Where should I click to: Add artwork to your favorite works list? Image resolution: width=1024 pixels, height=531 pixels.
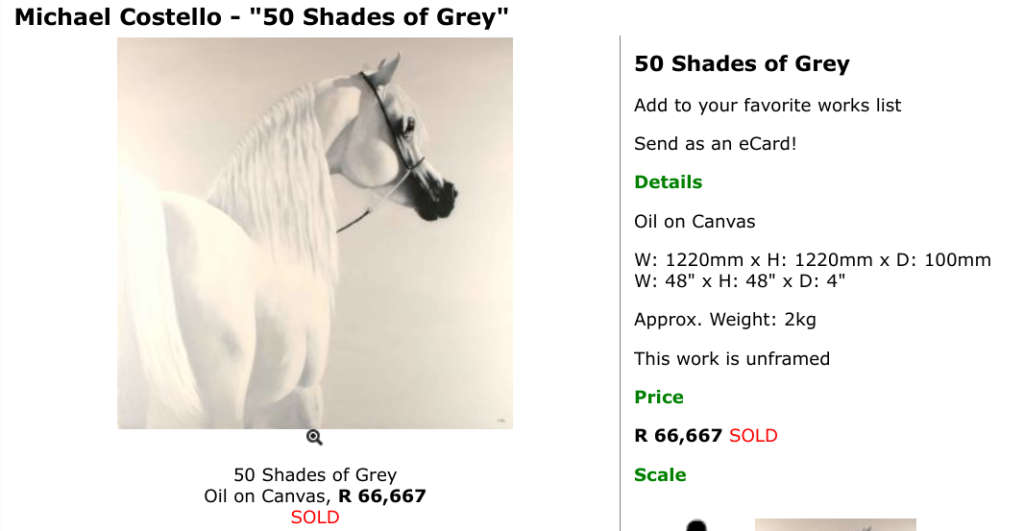point(767,105)
